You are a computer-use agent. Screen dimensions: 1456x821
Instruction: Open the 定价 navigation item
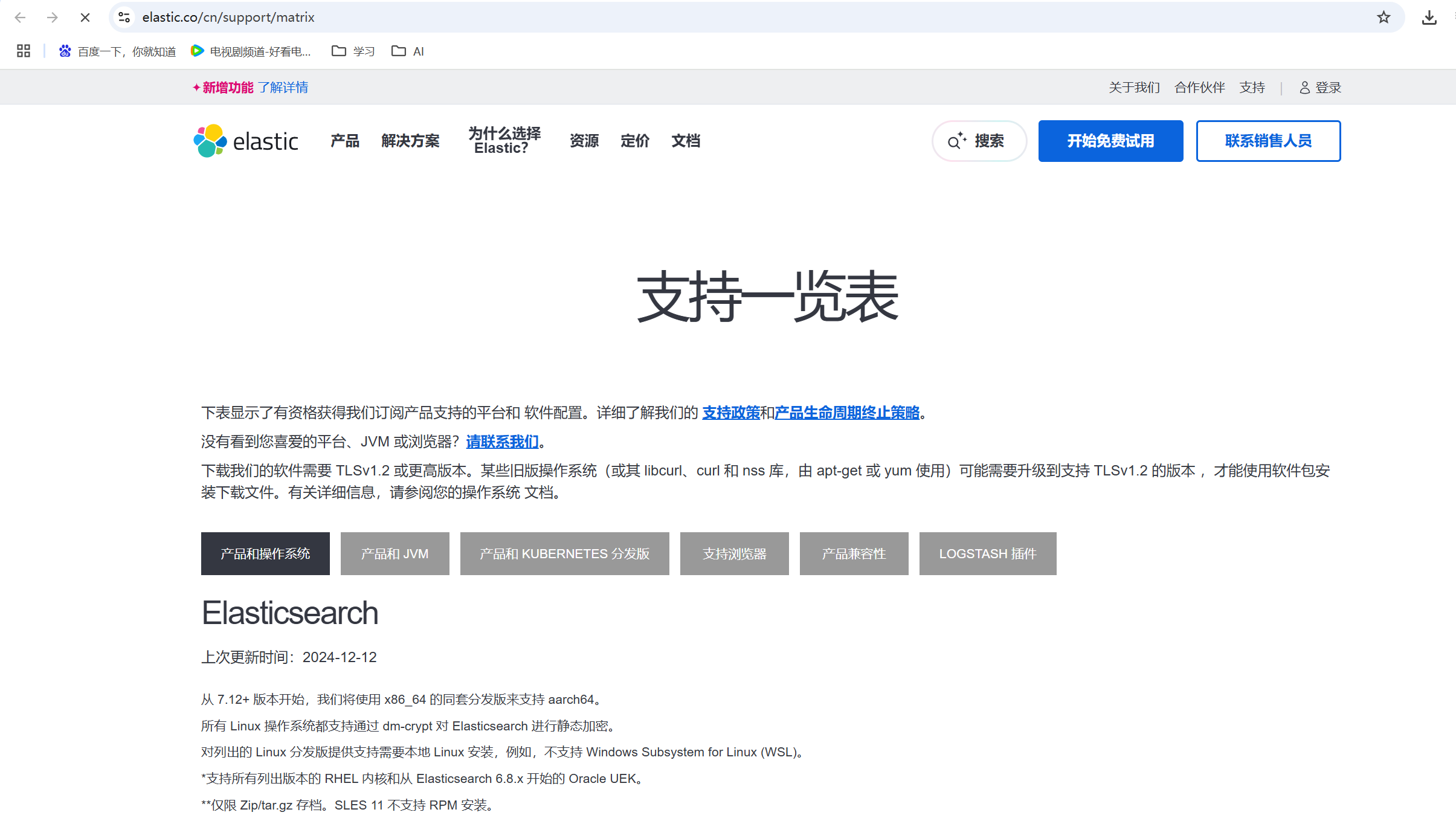635,141
